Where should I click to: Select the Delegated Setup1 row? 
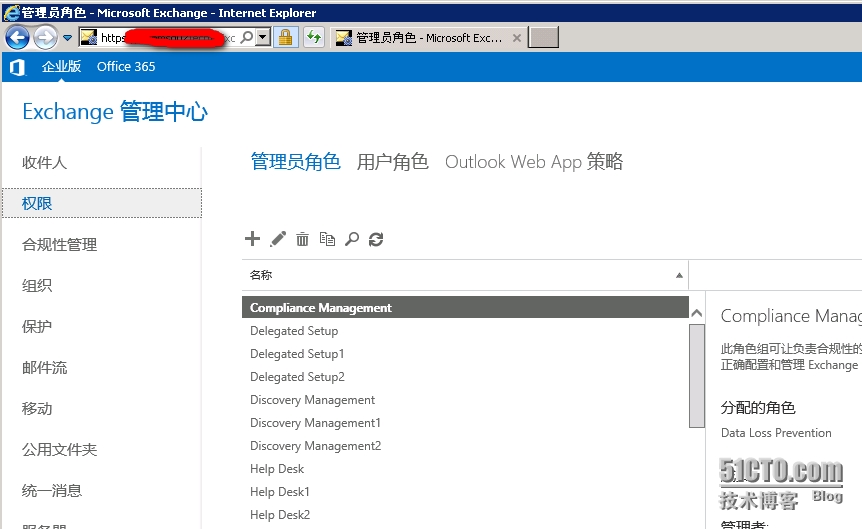coord(465,354)
